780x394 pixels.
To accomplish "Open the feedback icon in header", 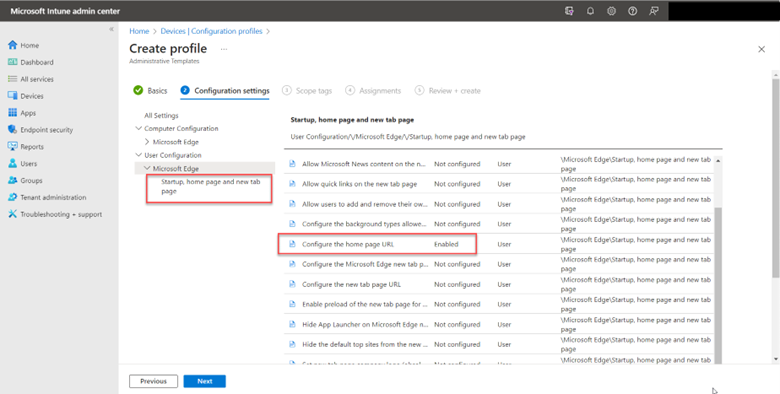I will pyautogui.click(x=654, y=11).
